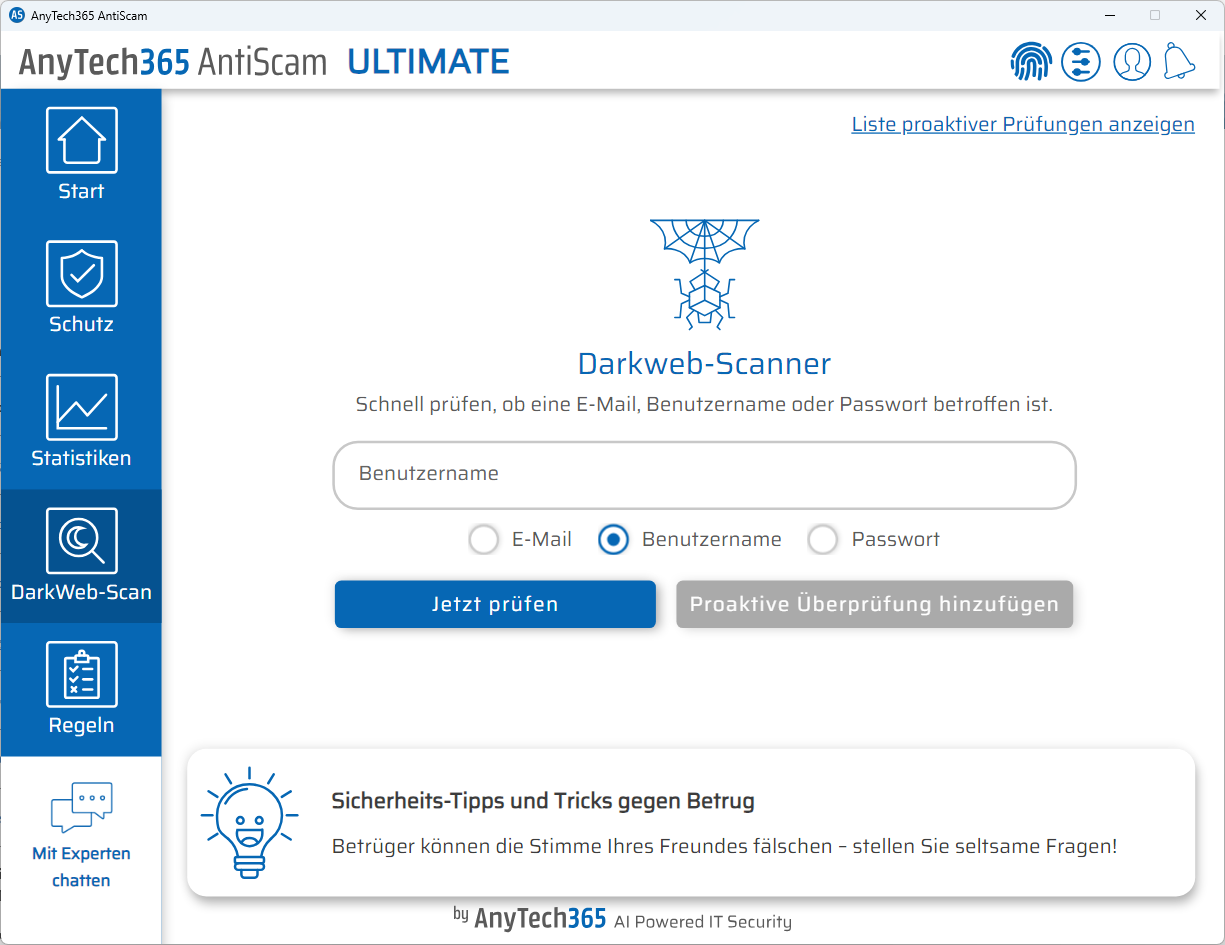Open Liste proaktiver Prüfungen anzeigen link

click(1022, 124)
